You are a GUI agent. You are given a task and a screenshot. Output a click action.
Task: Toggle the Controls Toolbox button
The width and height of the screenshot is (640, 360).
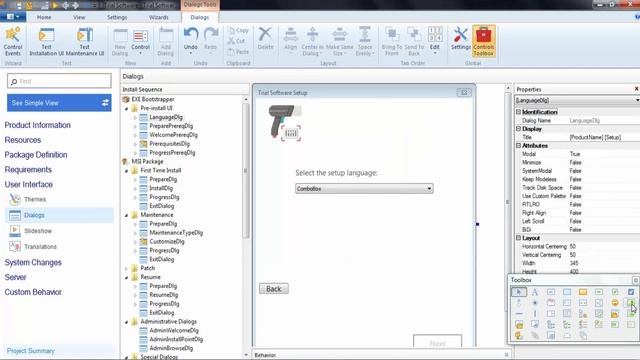click(x=484, y=41)
